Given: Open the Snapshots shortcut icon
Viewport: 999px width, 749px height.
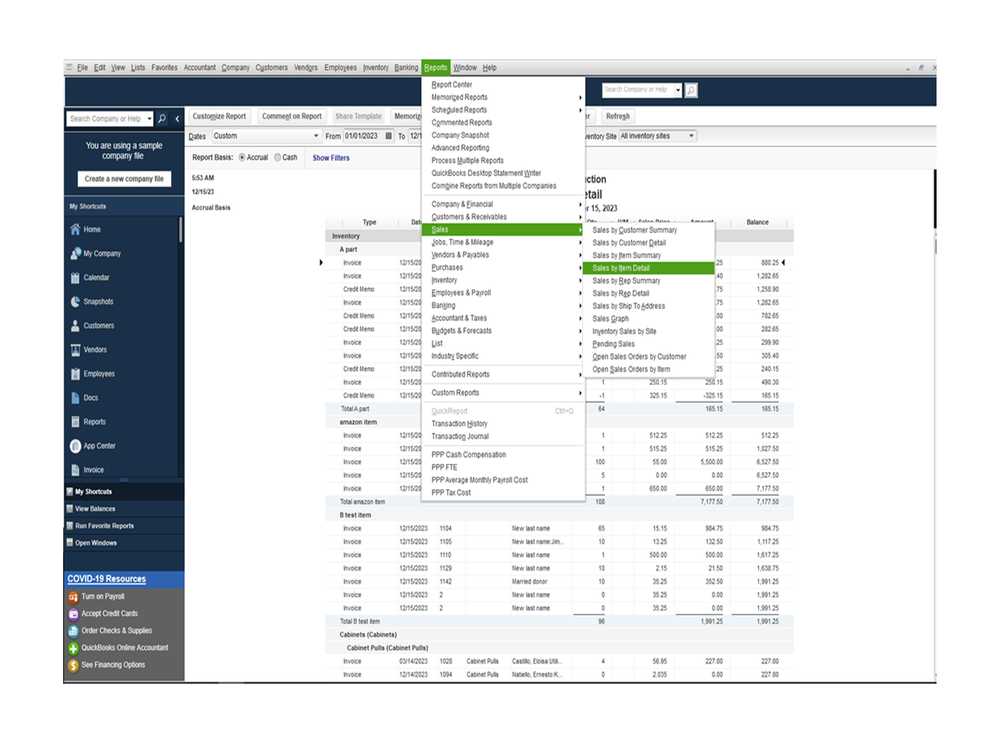Looking at the screenshot, I should (x=75, y=302).
